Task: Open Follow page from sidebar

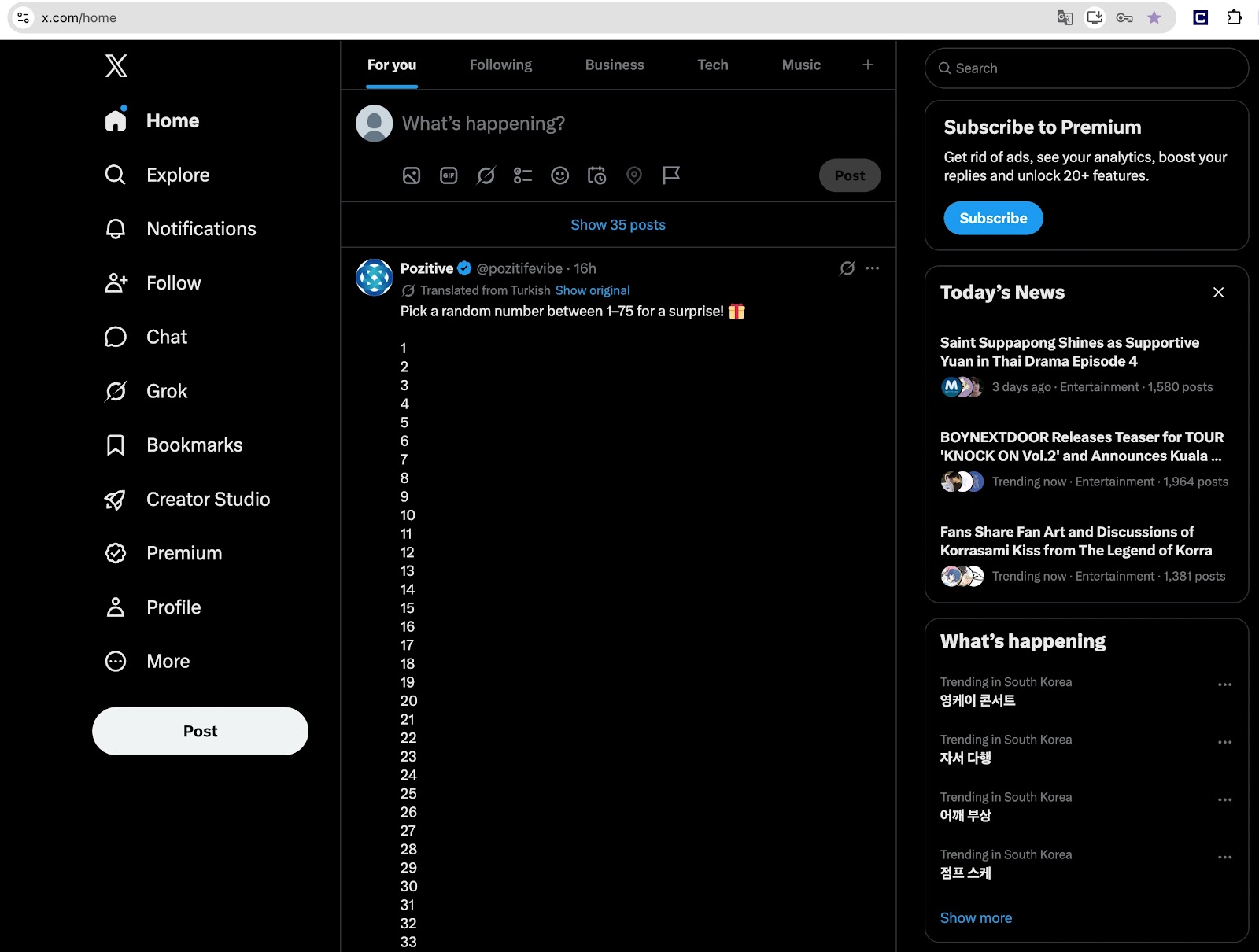Action: pyautogui.click(x=153, y=283)
